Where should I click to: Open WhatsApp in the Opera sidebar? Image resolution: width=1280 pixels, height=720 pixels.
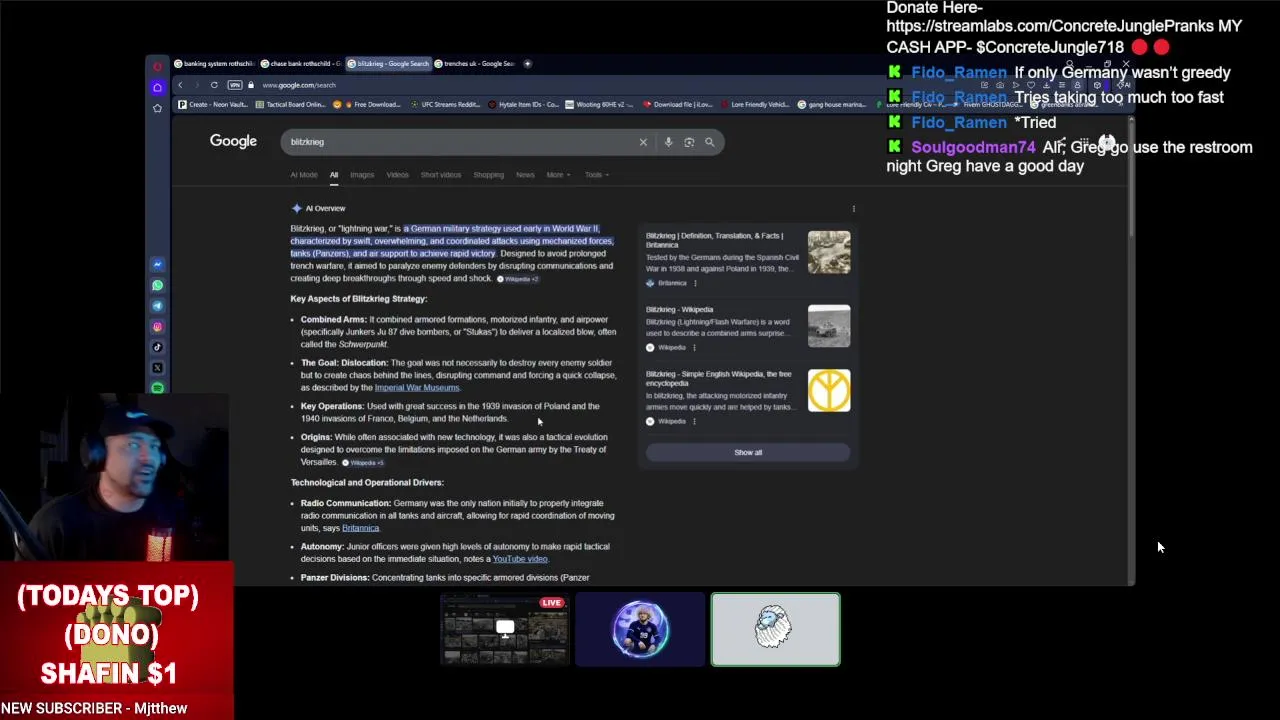click(x=157, y=285)
